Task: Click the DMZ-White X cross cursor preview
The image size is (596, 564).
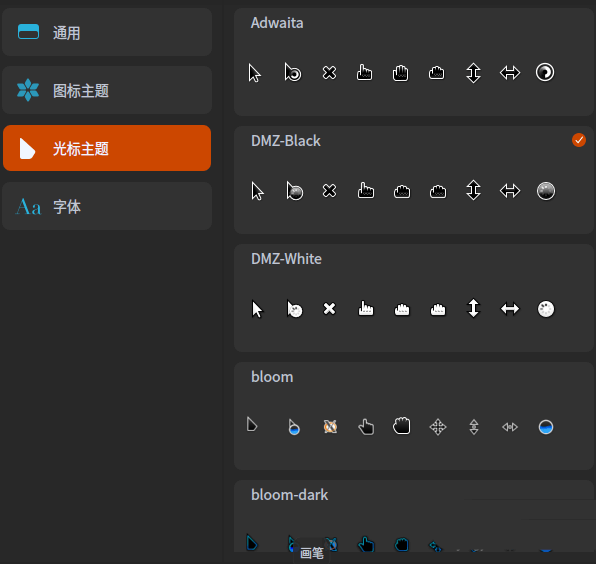Action: (x=329, y=309)
